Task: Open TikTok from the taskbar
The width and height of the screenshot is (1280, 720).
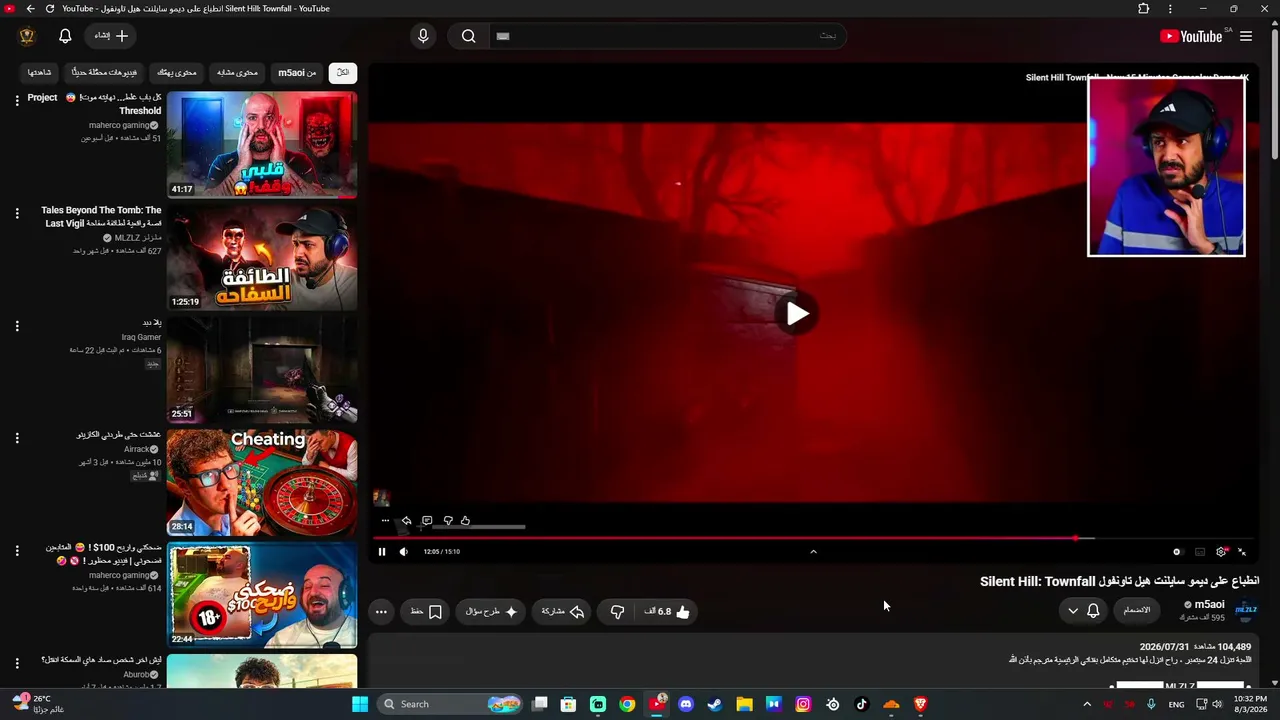Action: (862, 704)
